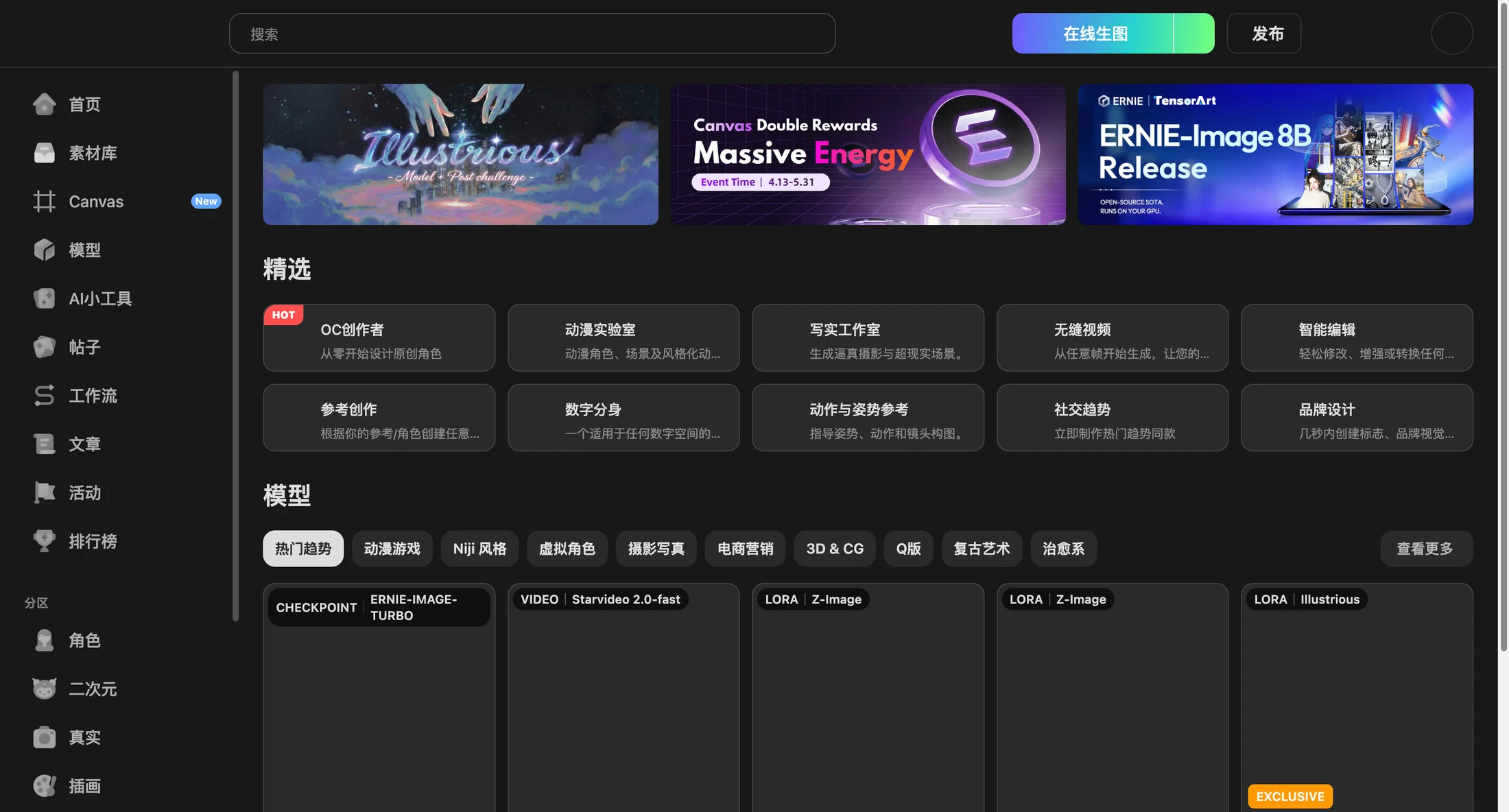Viewport: 1509px width, 812px height.
Task: Choose the 3D & CG category tab
Action: point(835,549)
